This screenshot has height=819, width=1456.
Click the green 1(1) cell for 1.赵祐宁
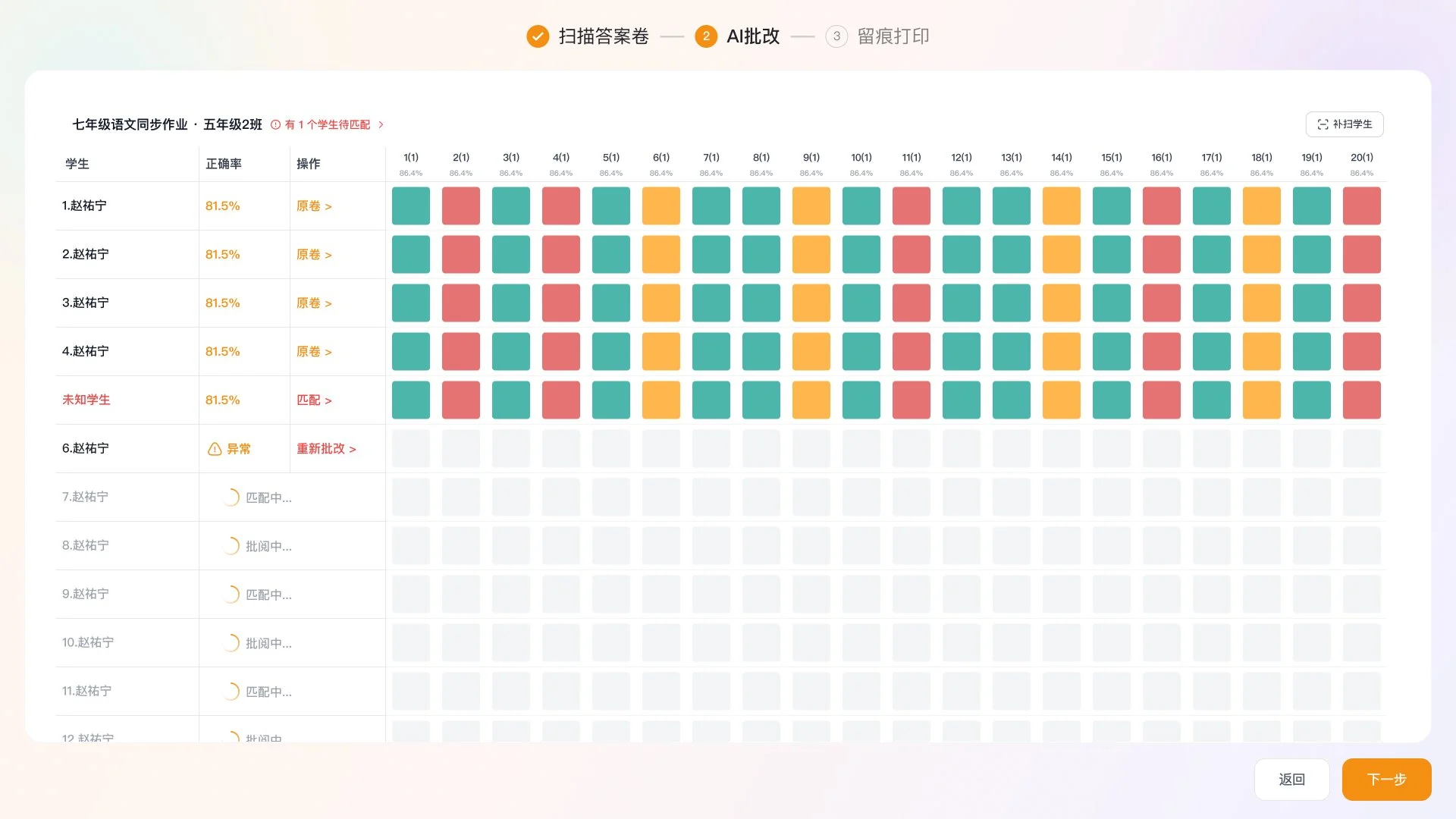click(411, 206)
